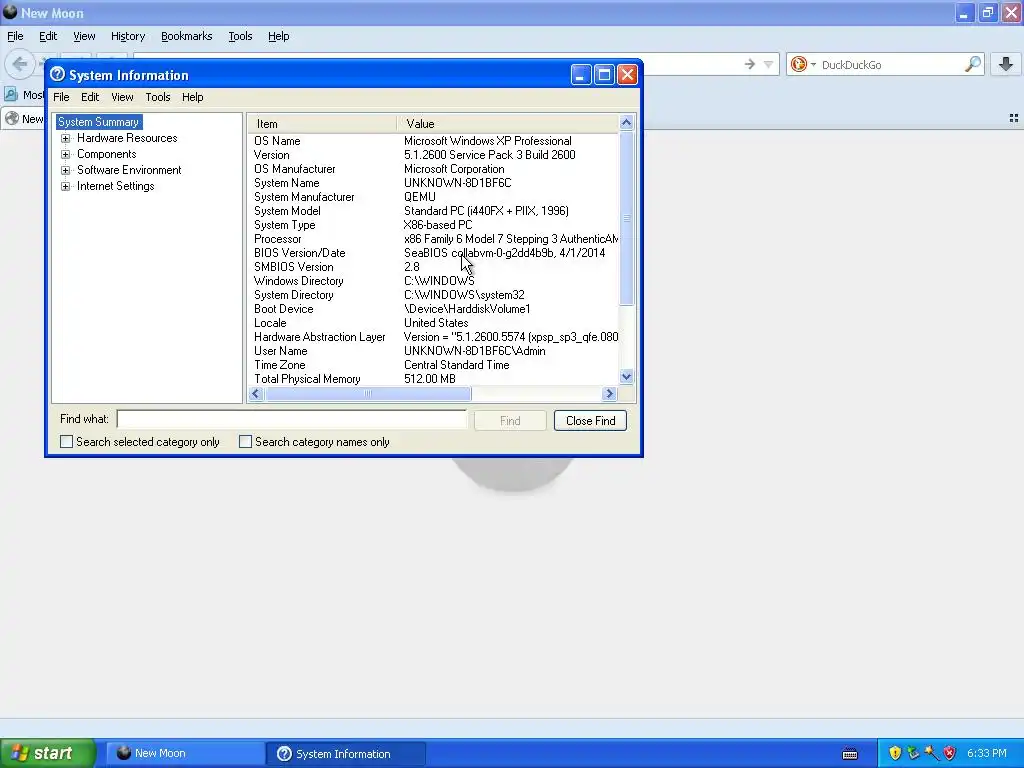Open the View menu in System Information
1024x768 pixels.
pos(122,97)
